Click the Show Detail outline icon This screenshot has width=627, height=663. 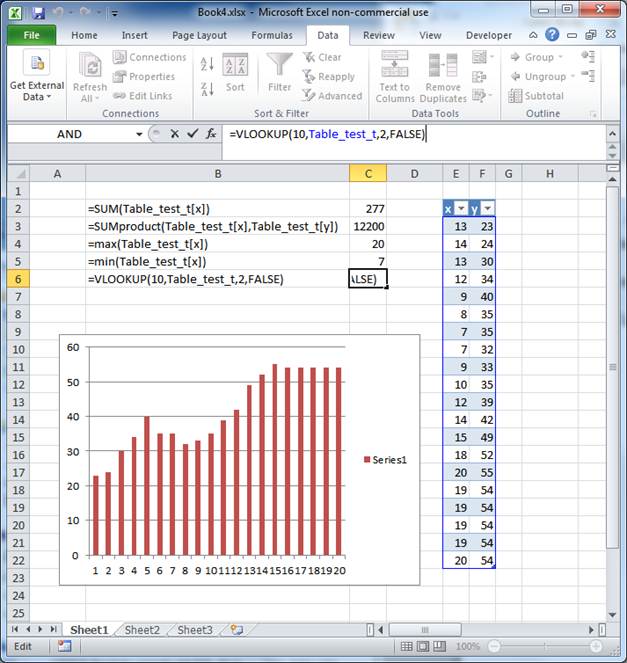(588, 56)
